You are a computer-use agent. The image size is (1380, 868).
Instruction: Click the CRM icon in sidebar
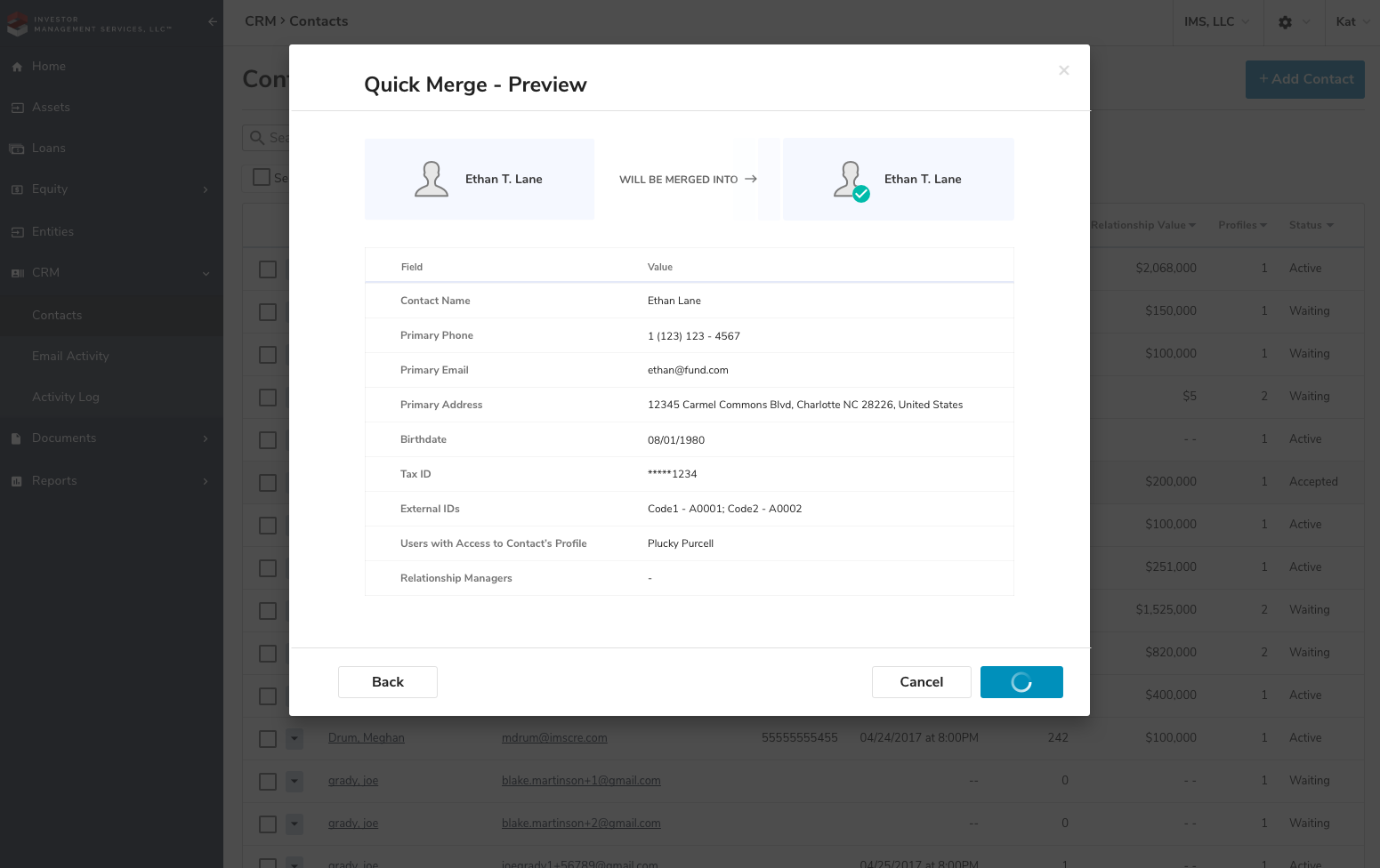point(17,273)
